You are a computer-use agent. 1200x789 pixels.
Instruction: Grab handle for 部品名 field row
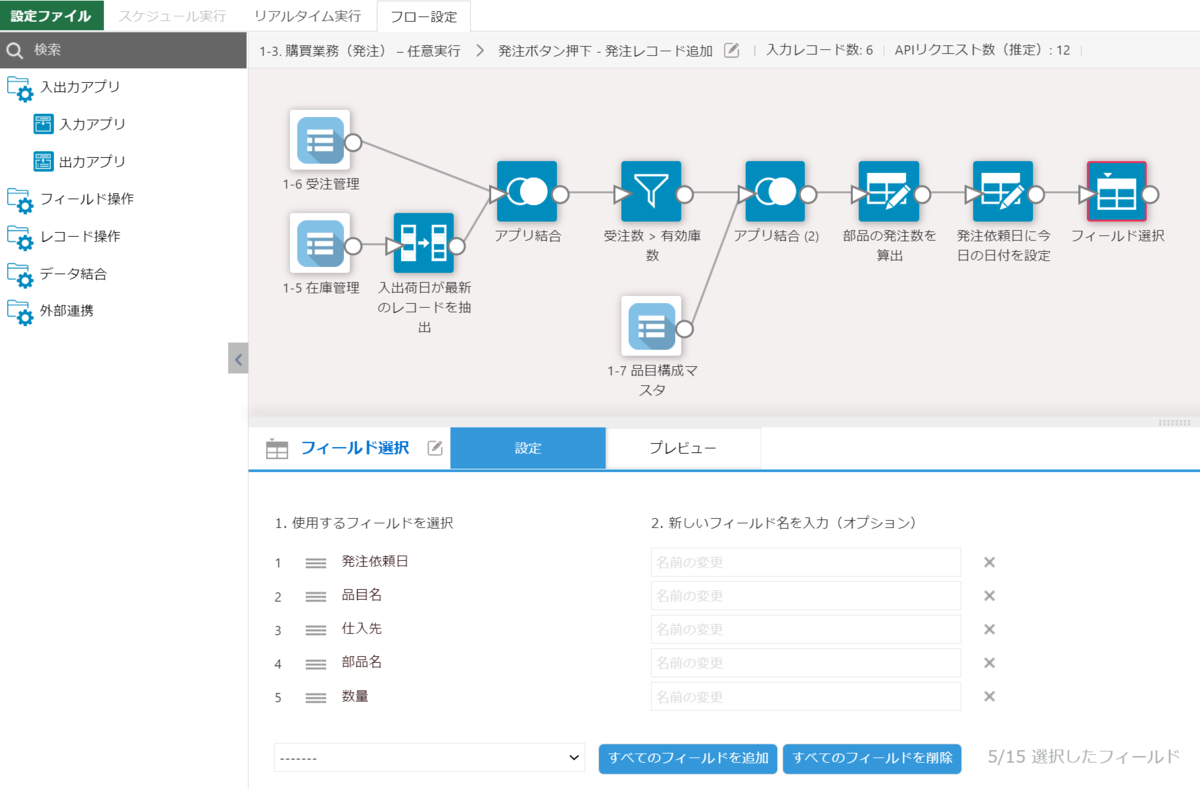pyautogui.click(x=316, y=664)
